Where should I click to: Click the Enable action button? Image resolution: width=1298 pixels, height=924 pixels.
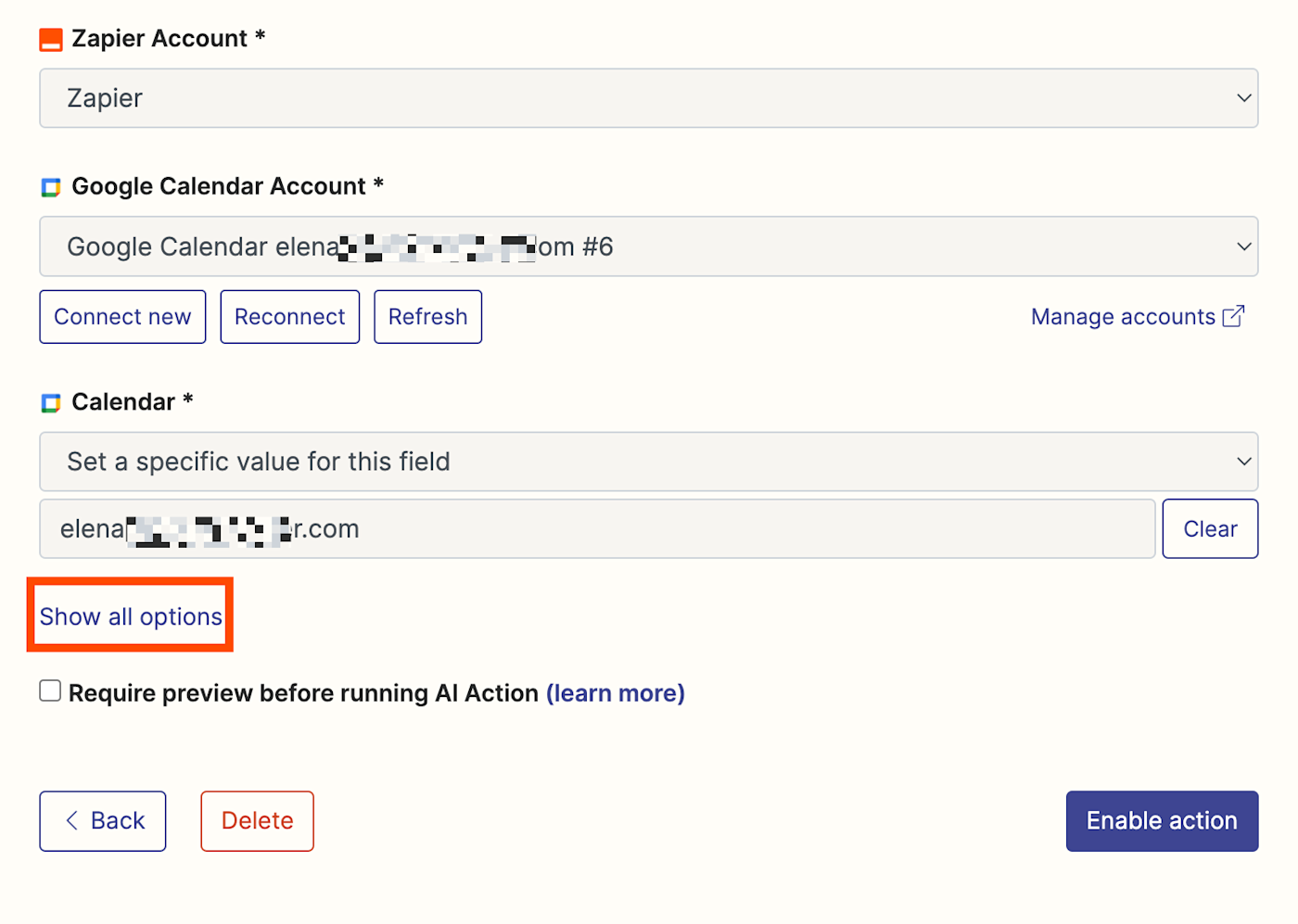click(1162, 821)
